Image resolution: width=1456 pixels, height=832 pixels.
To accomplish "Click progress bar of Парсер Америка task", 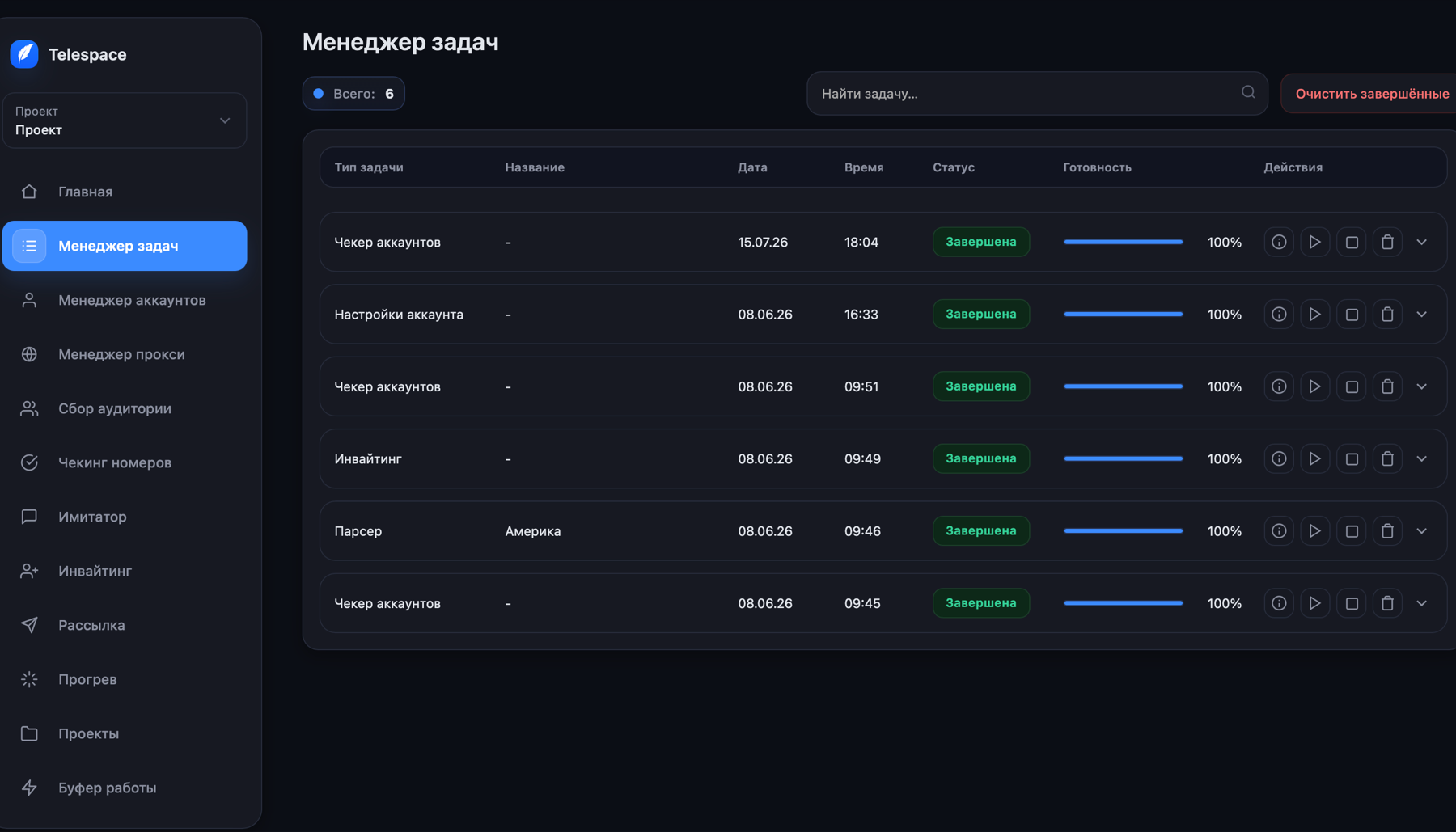I will point(1124,531).
